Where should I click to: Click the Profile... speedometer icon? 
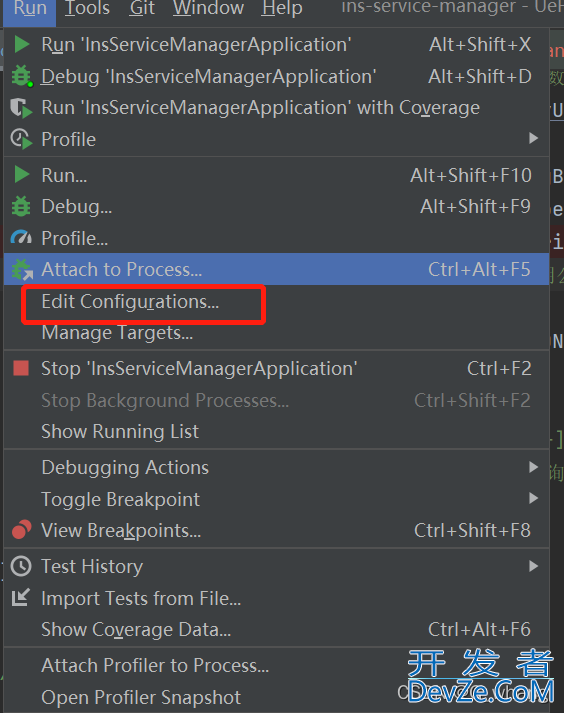coord(21,238)
